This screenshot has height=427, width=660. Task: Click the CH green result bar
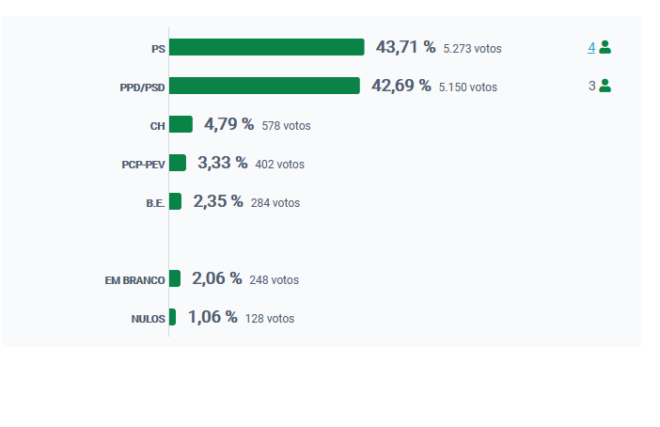tap(181, 124)
